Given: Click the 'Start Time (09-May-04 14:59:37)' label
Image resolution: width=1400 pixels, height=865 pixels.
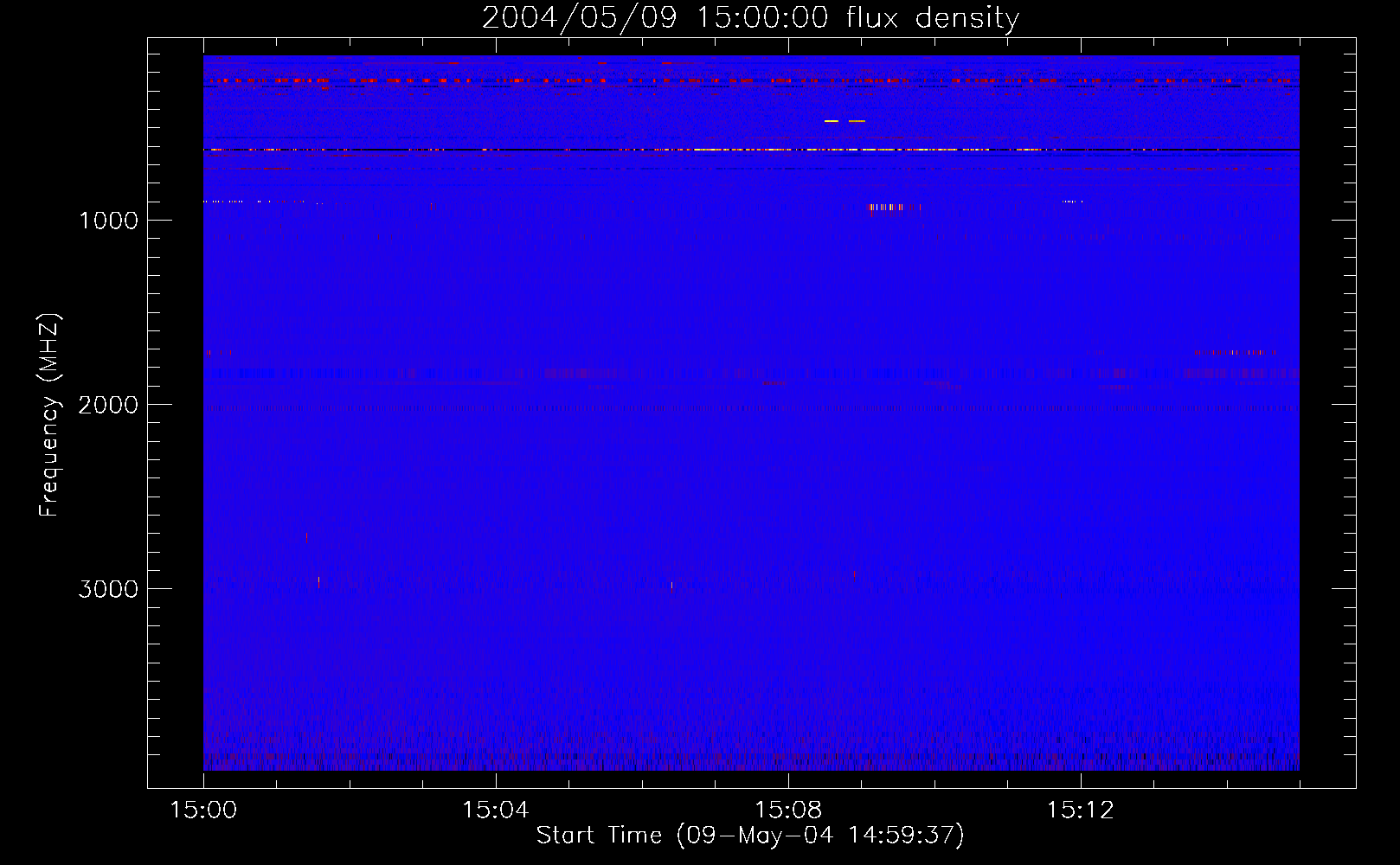Looking at the screenshot, I should click(750, 835).
